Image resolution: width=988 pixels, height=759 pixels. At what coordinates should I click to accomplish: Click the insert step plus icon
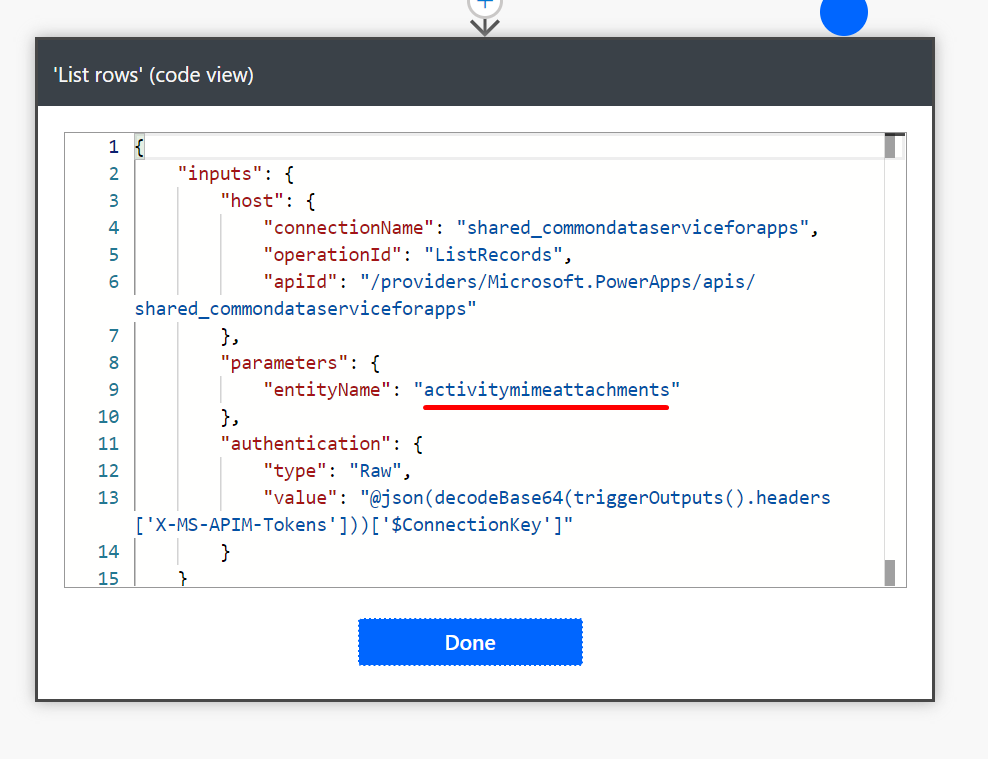(x=484, y=5)
